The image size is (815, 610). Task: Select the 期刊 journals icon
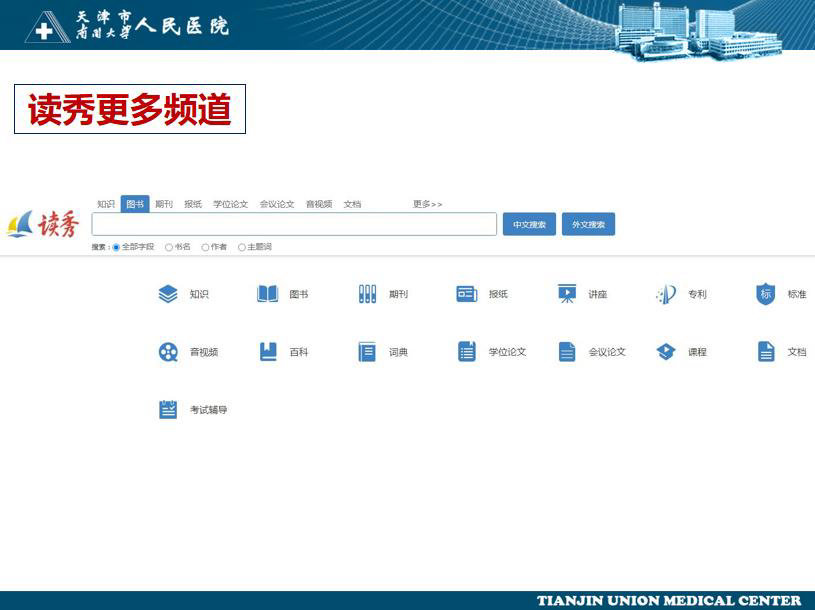(x=367, y=294)
